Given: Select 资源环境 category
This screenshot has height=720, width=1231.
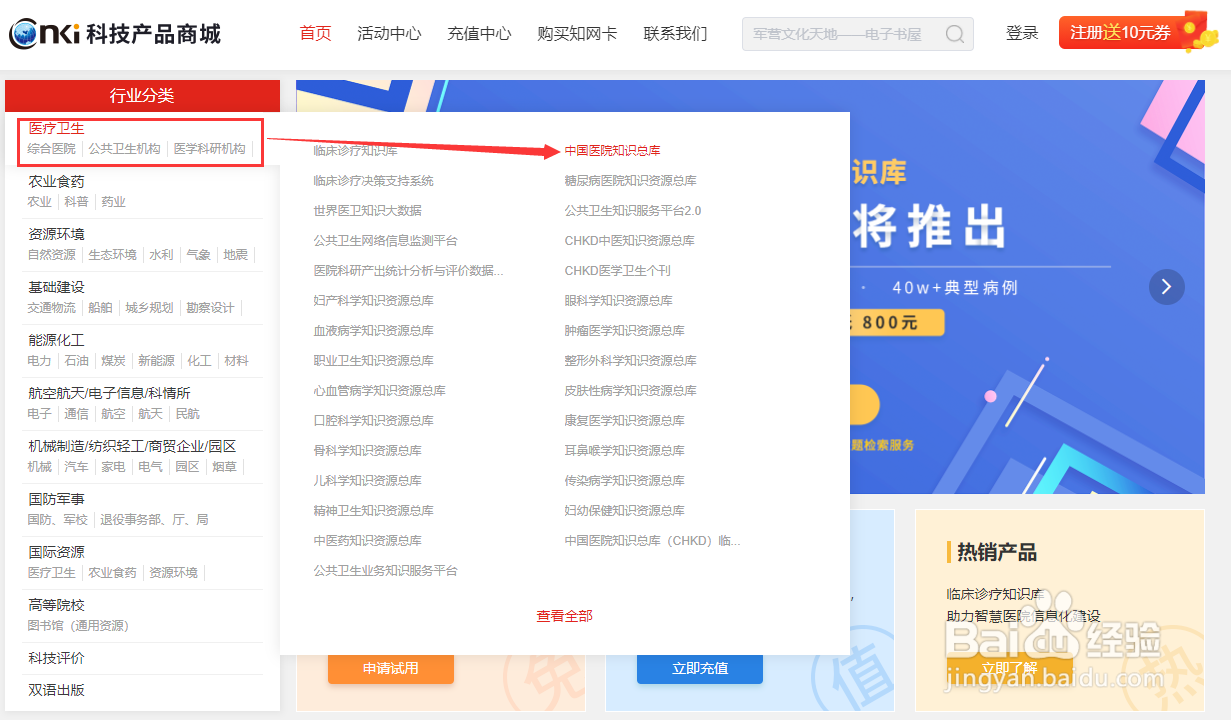Looking at the screenshot, I should point(57,234).
